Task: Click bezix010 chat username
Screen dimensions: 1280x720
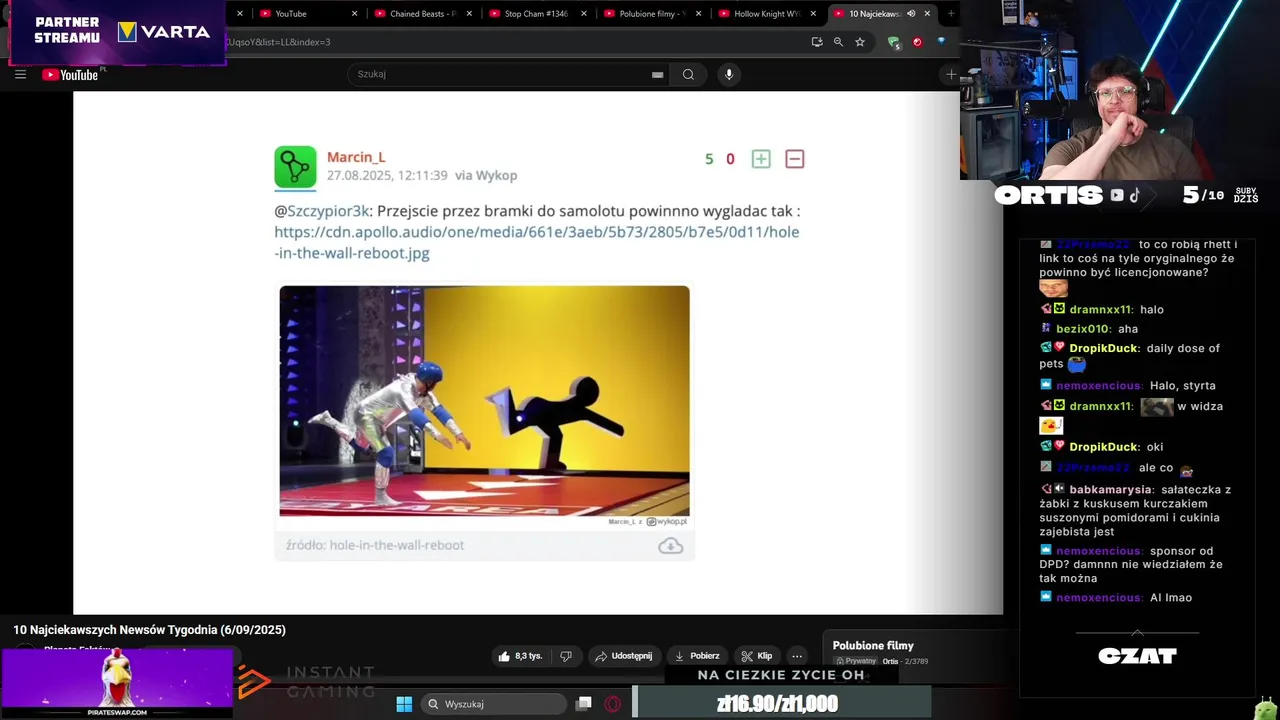Action: pyautogui.click(x=1083, y=329)
